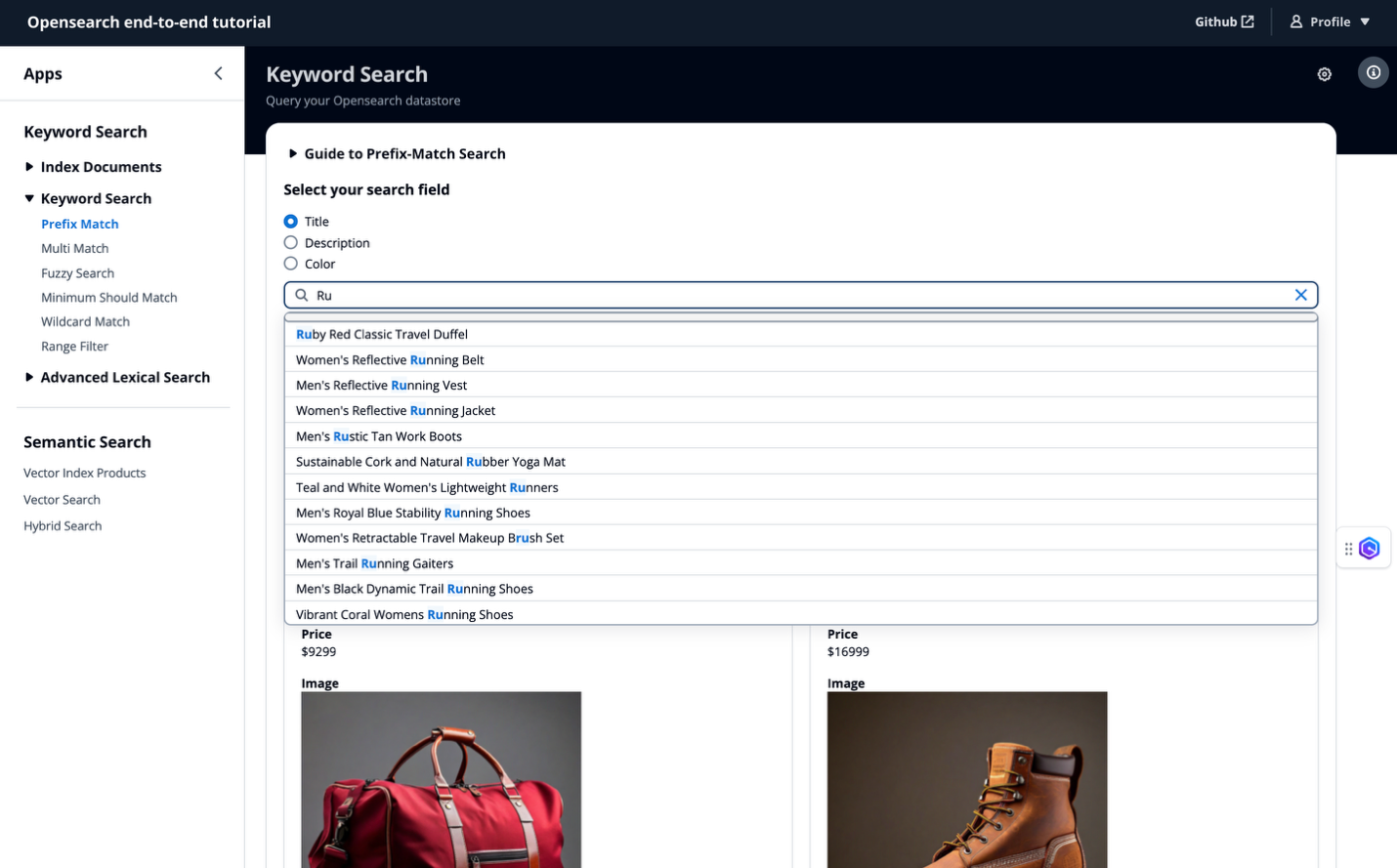This screenshot has width=1397, height=868.
Task: Click the 'Opensearch end-to-end tutorial' header title
Action: [x=149, y=21]
